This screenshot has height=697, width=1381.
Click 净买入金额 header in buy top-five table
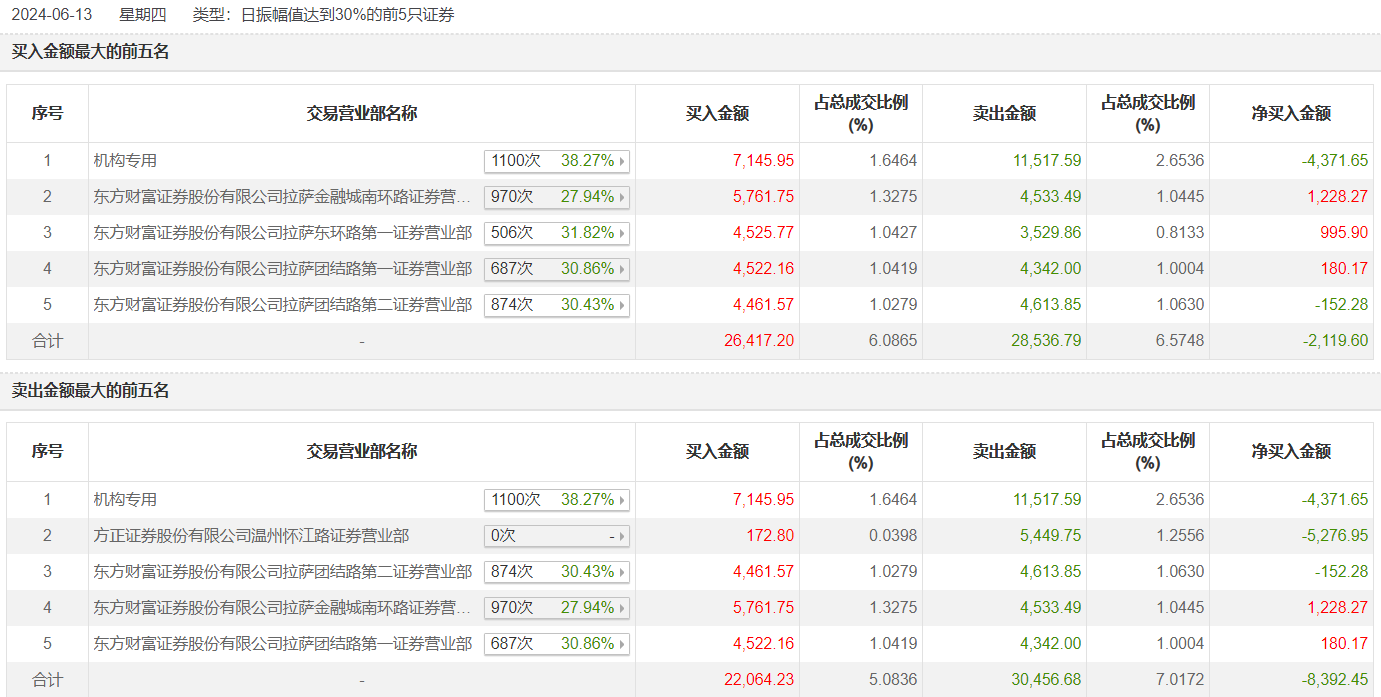click(x=1291, y=114)
